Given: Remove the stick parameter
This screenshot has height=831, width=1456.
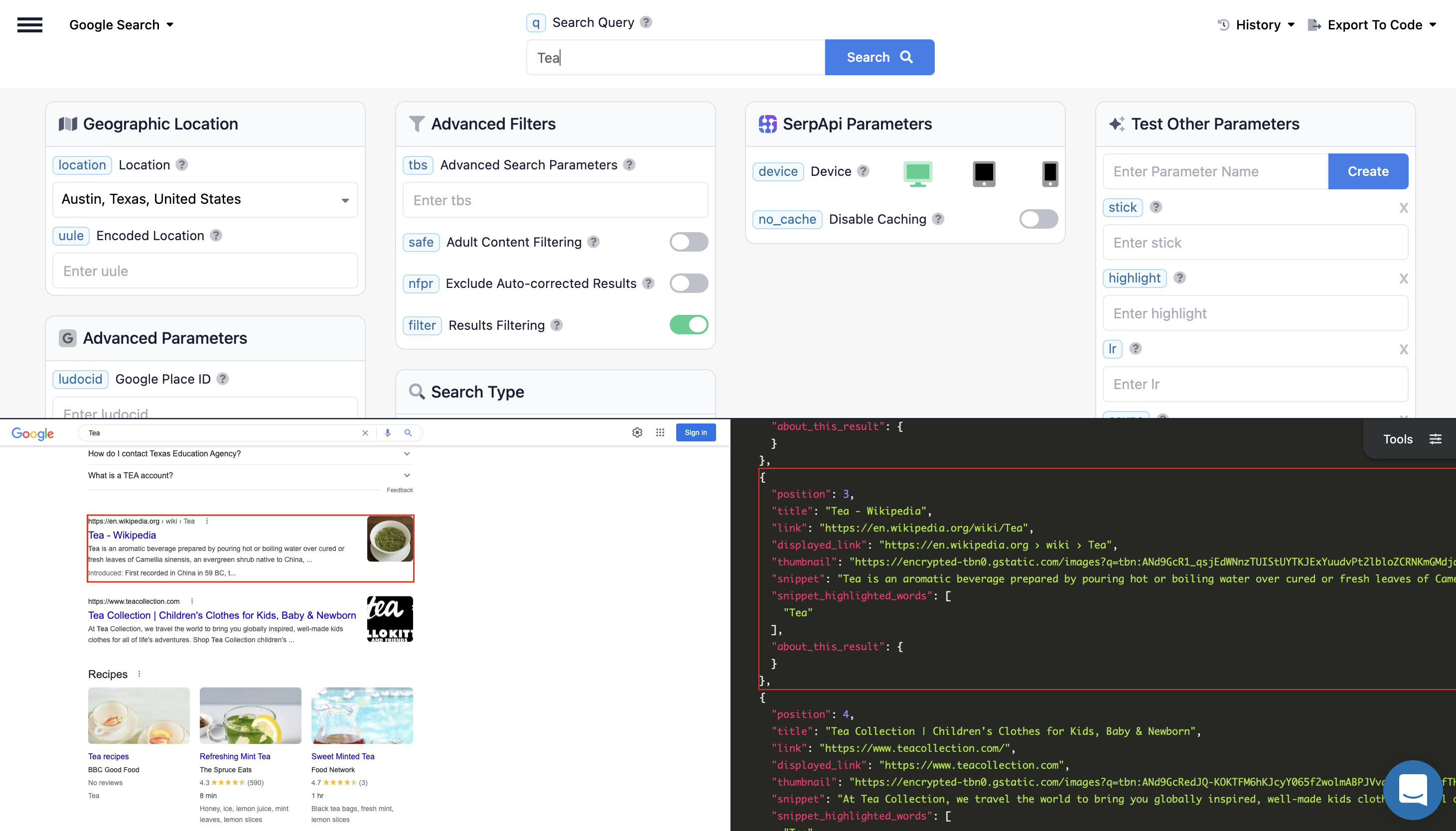Looking at the screenshot, I should (1404, 208).
